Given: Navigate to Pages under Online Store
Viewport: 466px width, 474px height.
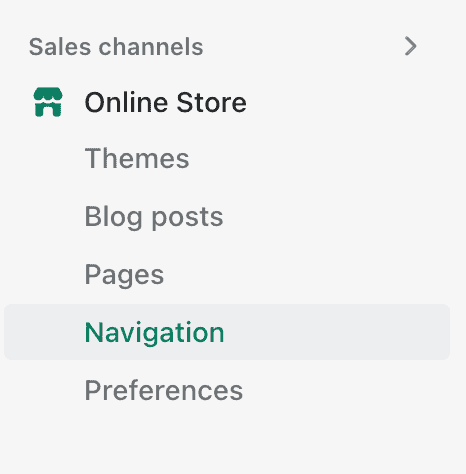Looking at the screenshot, I should (x=124, y=275).
